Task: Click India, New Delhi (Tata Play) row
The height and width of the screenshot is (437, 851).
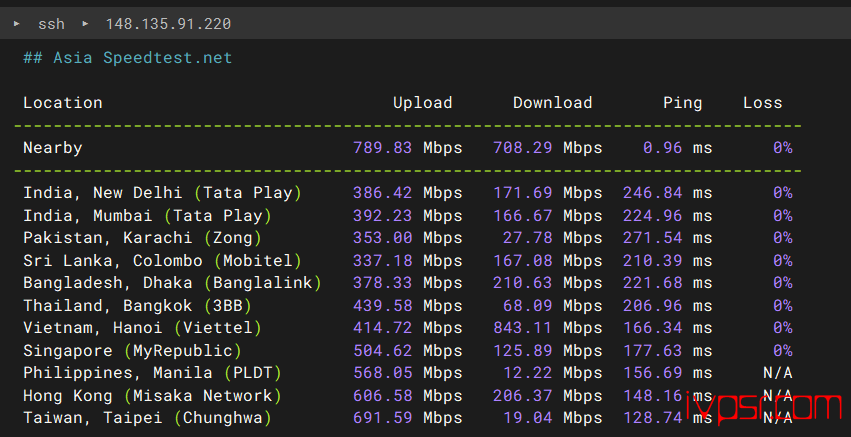Action: [407, 193]
